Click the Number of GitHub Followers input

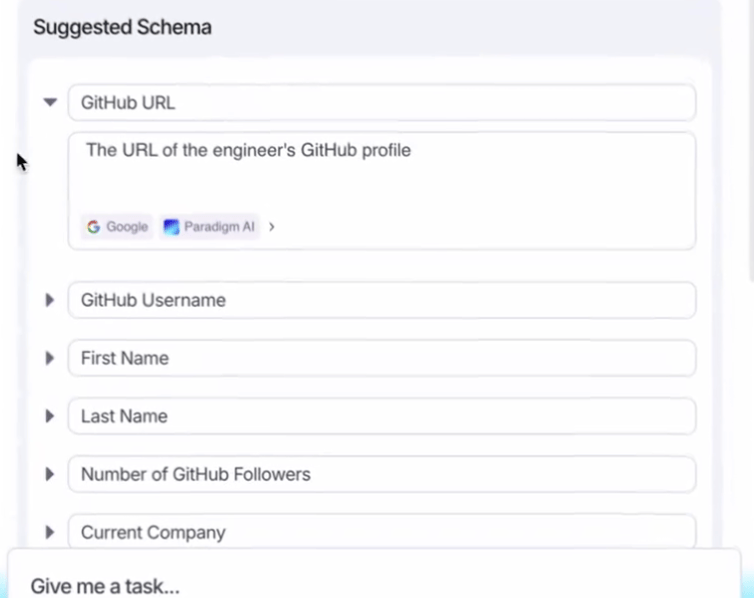(x=381, y=474)
